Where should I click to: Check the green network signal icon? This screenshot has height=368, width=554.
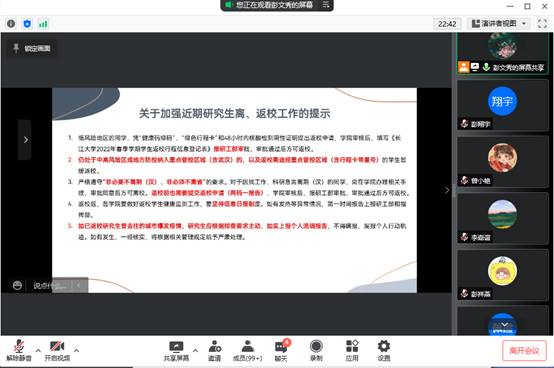43,24
